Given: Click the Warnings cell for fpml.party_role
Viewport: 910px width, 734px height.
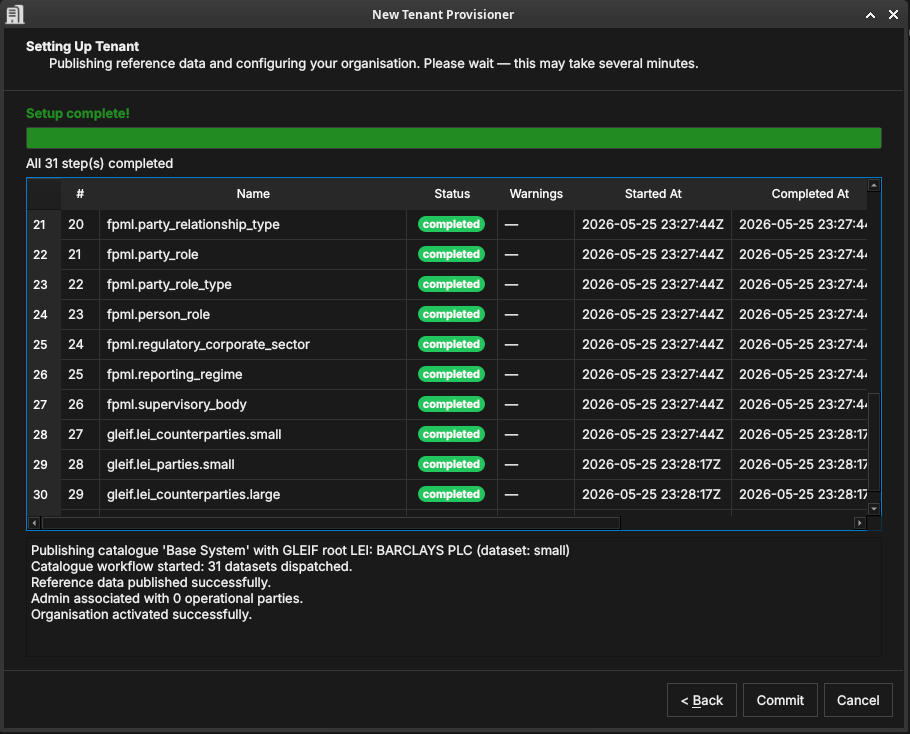Looking at the screenshot, I should 536,255.
